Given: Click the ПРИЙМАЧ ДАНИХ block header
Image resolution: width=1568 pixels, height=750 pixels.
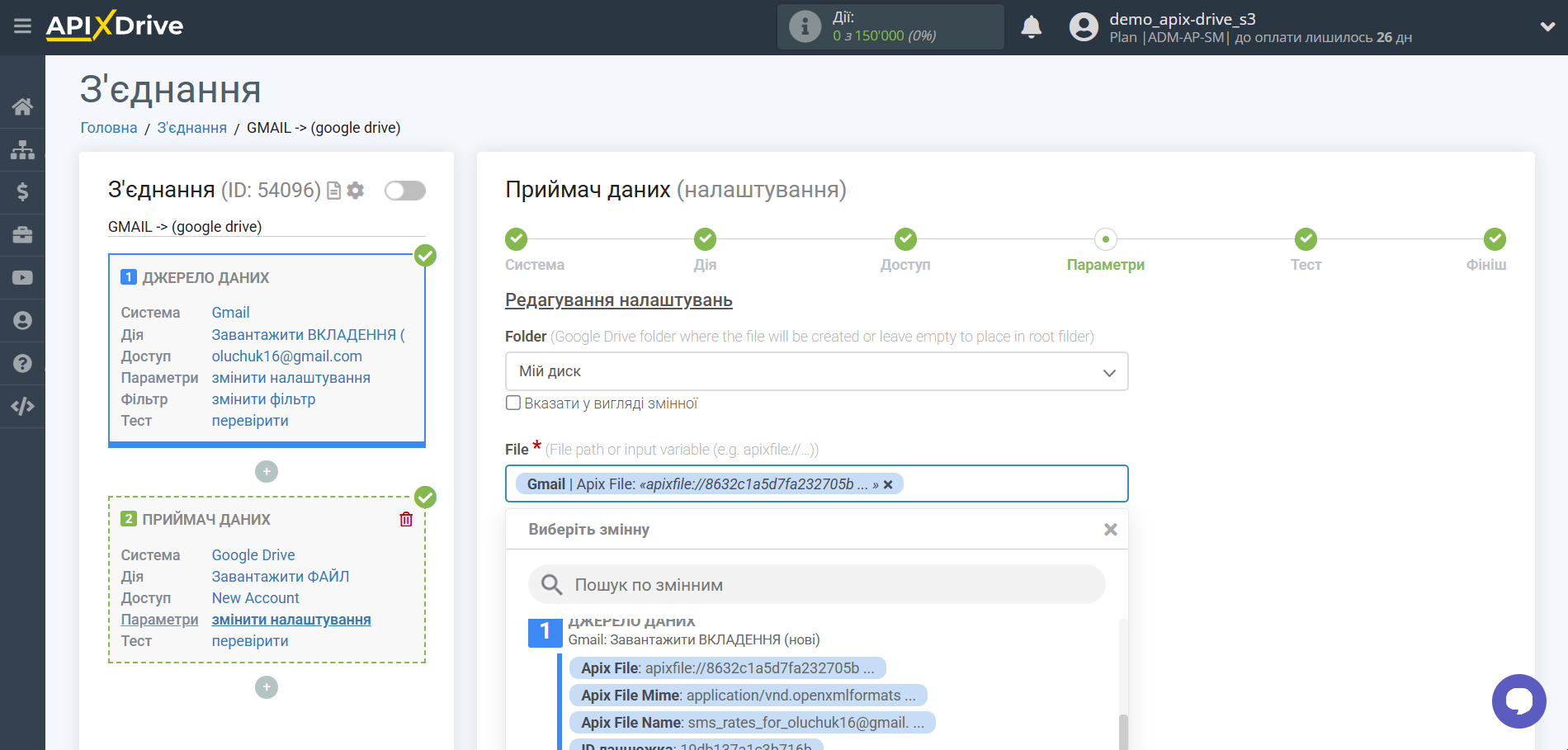Looking at the screenshot, I should pos(206,520).
